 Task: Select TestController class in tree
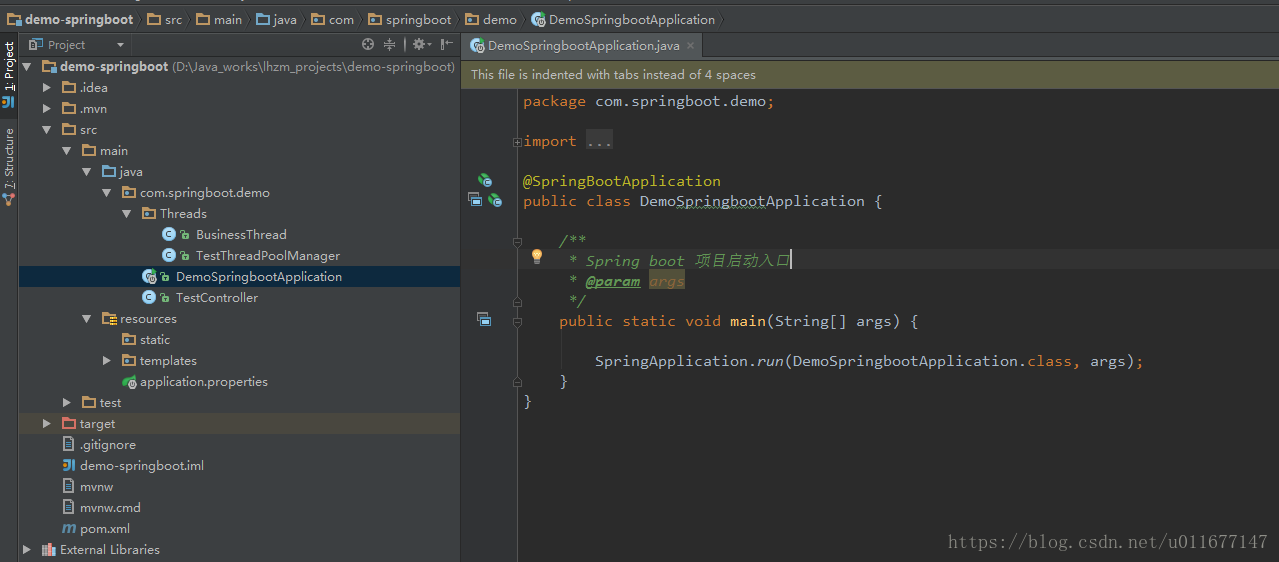coord(217,298)
